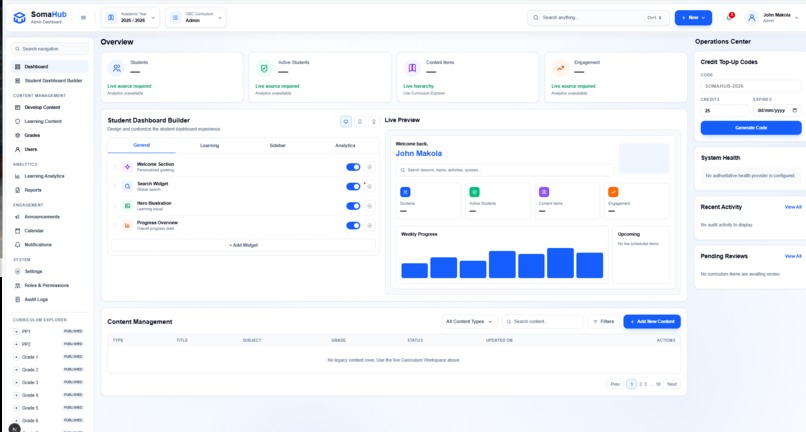806x432 pixels.
Task: Click the Settings gear icon in sidebar
Action: point(17,272)
